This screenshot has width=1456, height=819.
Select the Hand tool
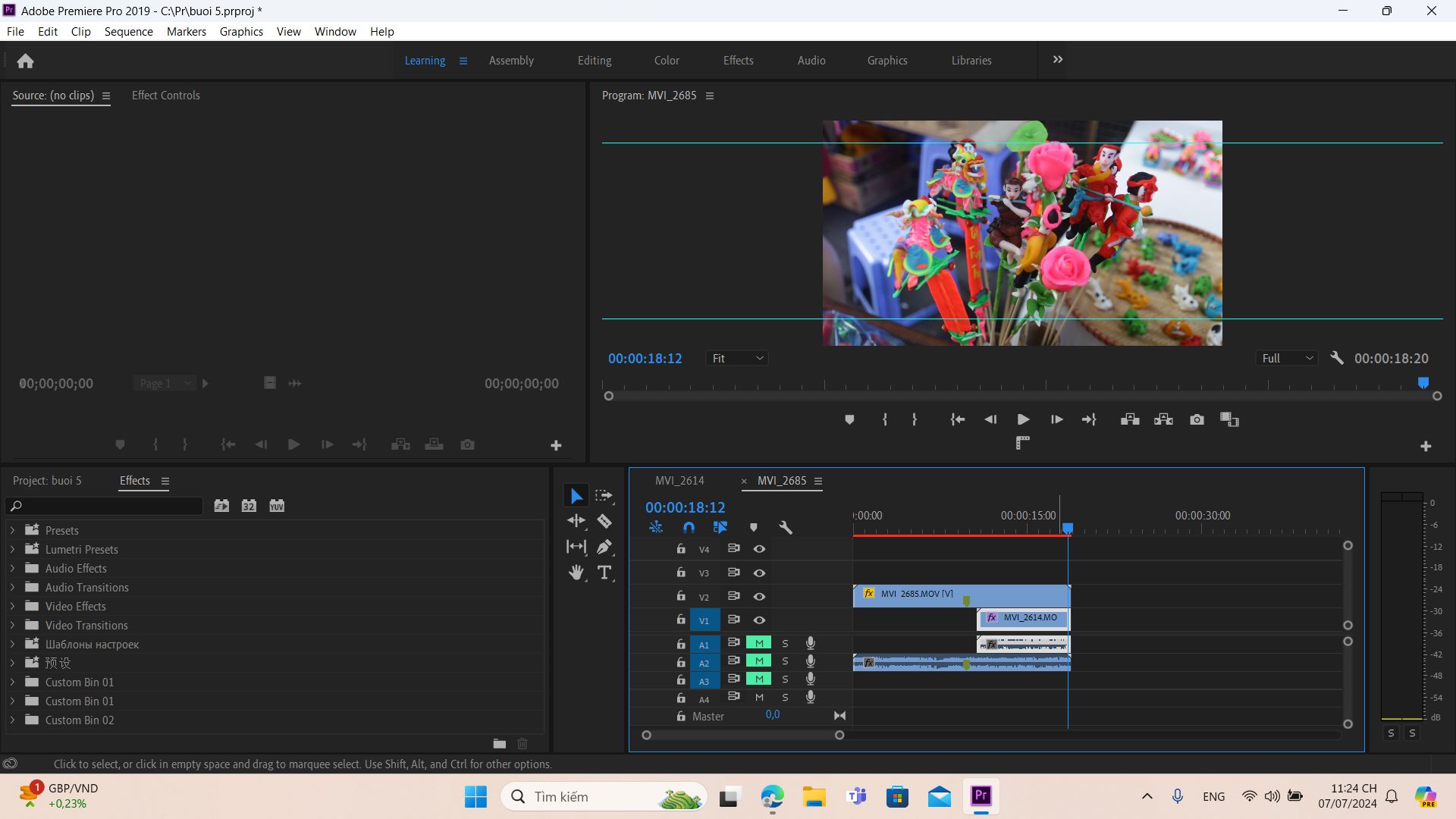[x=576, y=573]
